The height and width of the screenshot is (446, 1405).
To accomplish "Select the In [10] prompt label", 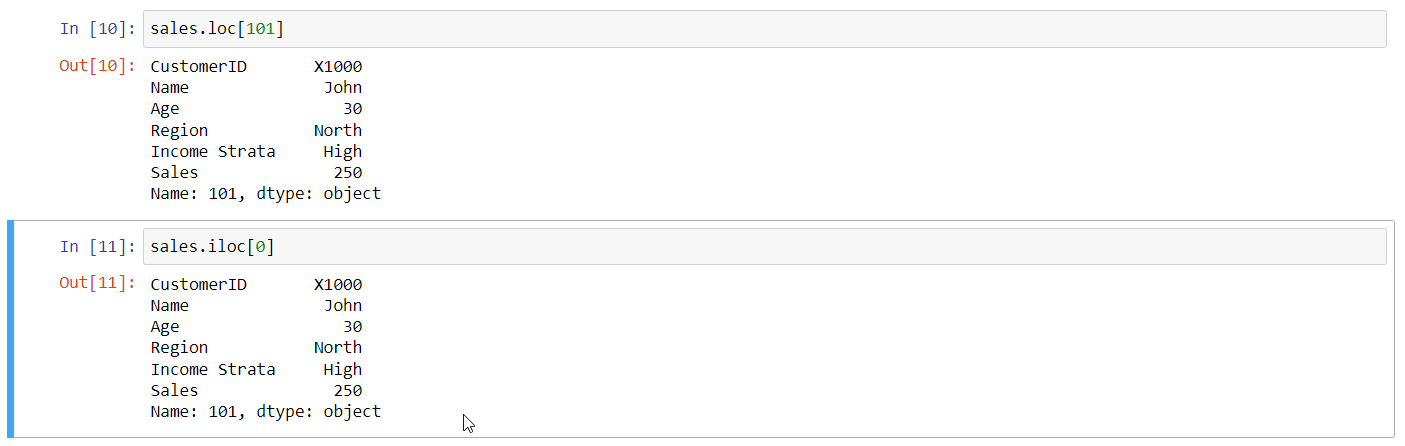I will pyautogui.click(x=97, y=29).
